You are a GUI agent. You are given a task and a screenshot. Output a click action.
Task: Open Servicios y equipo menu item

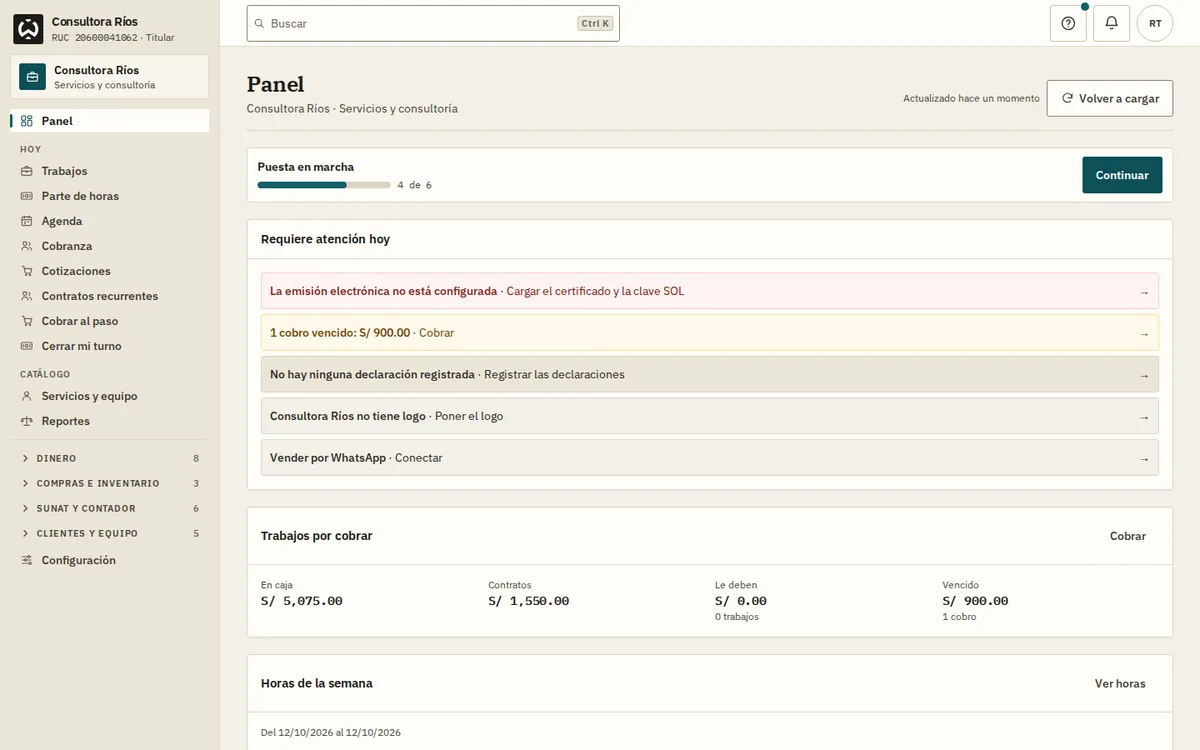click(110, 396)
